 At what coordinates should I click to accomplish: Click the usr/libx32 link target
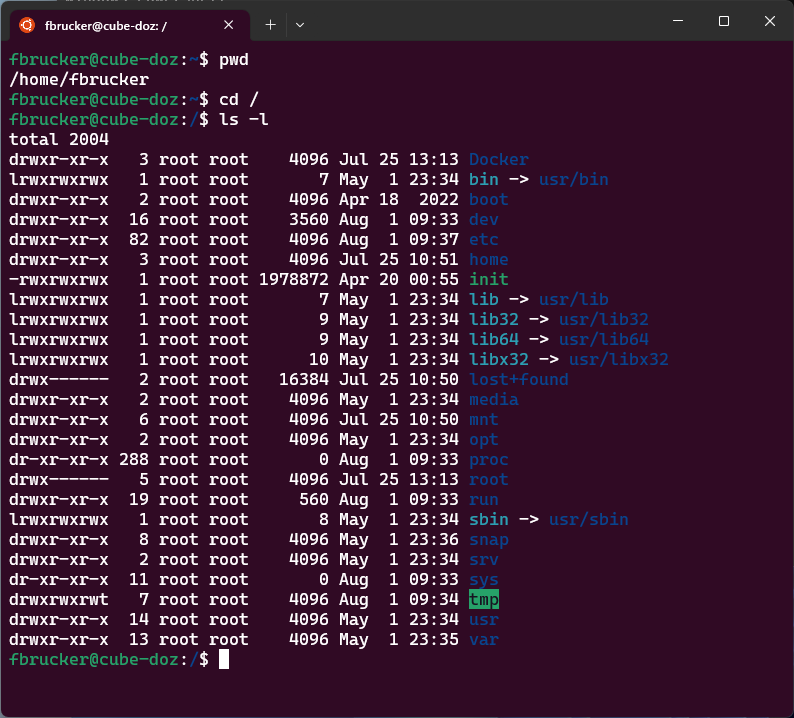[619, 360]
